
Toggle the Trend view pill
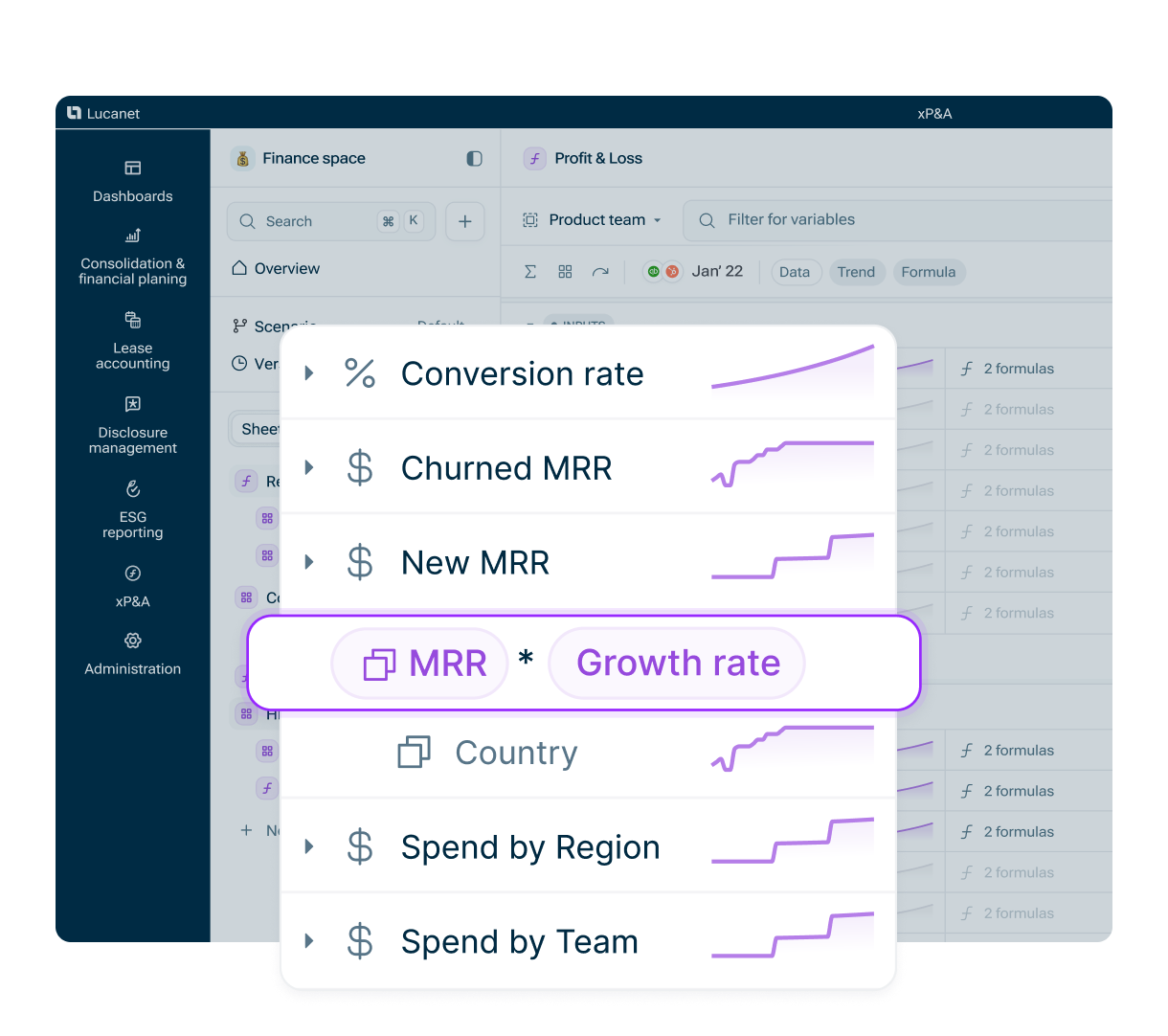pos(856,272)
